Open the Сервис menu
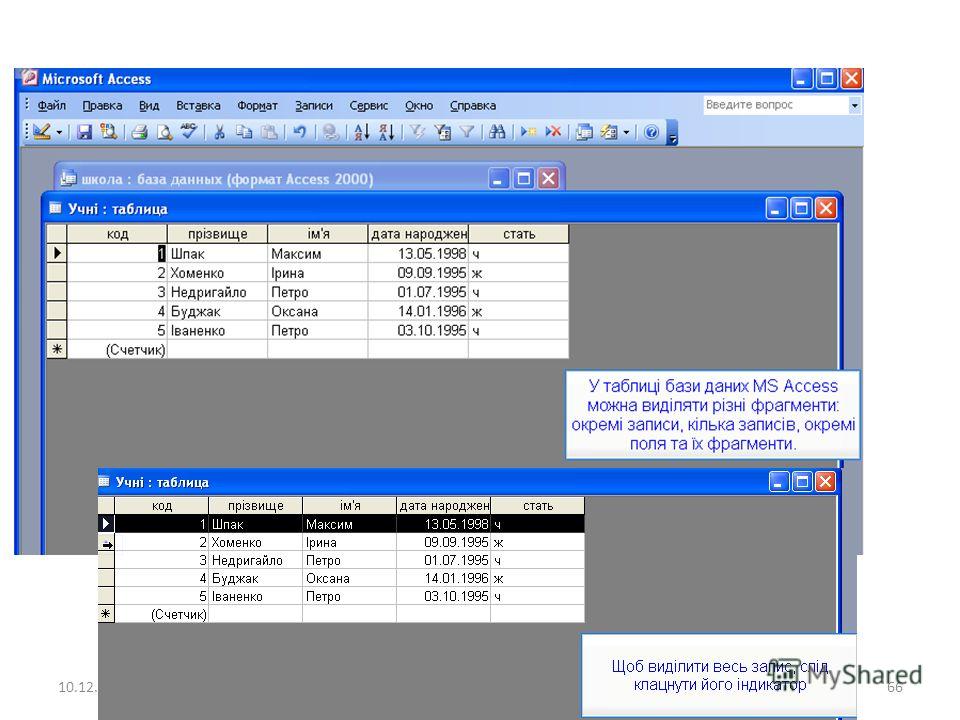Image resolution: width=960 pixels, height=720 pixels. click(x=369, y=105)
